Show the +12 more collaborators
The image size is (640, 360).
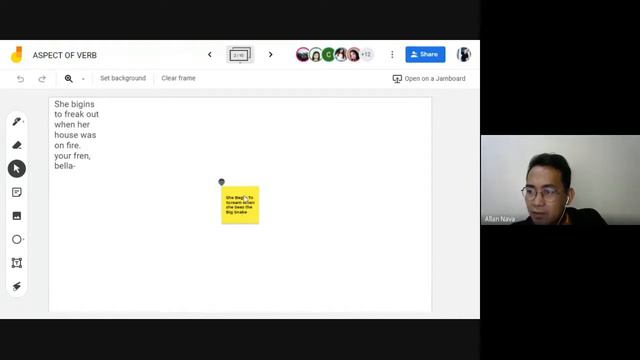coord(367,54)
